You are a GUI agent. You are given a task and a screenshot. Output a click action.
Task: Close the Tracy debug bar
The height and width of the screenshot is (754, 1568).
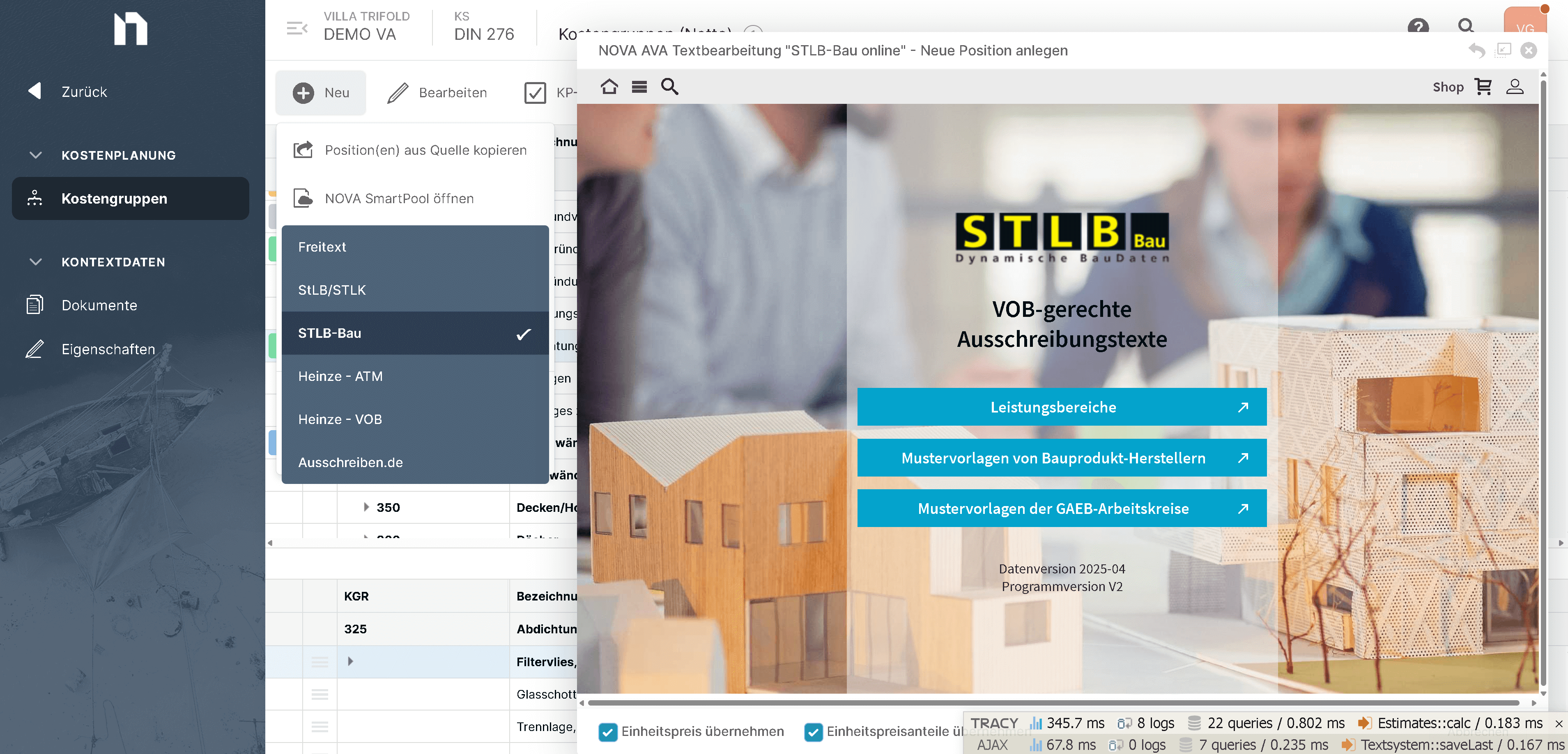coord(1558,724)
